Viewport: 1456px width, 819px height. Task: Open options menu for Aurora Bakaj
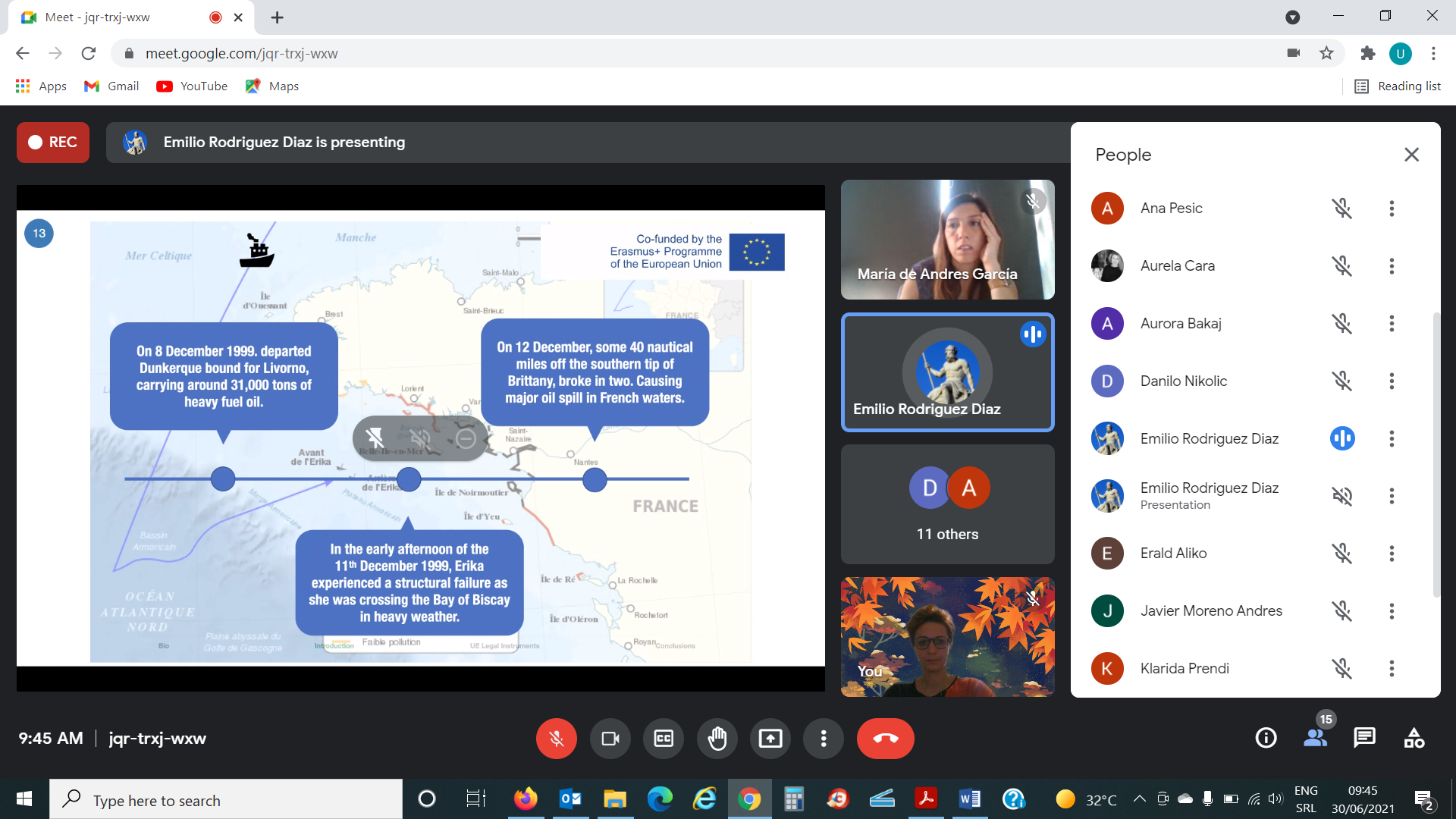point(1392,324)
